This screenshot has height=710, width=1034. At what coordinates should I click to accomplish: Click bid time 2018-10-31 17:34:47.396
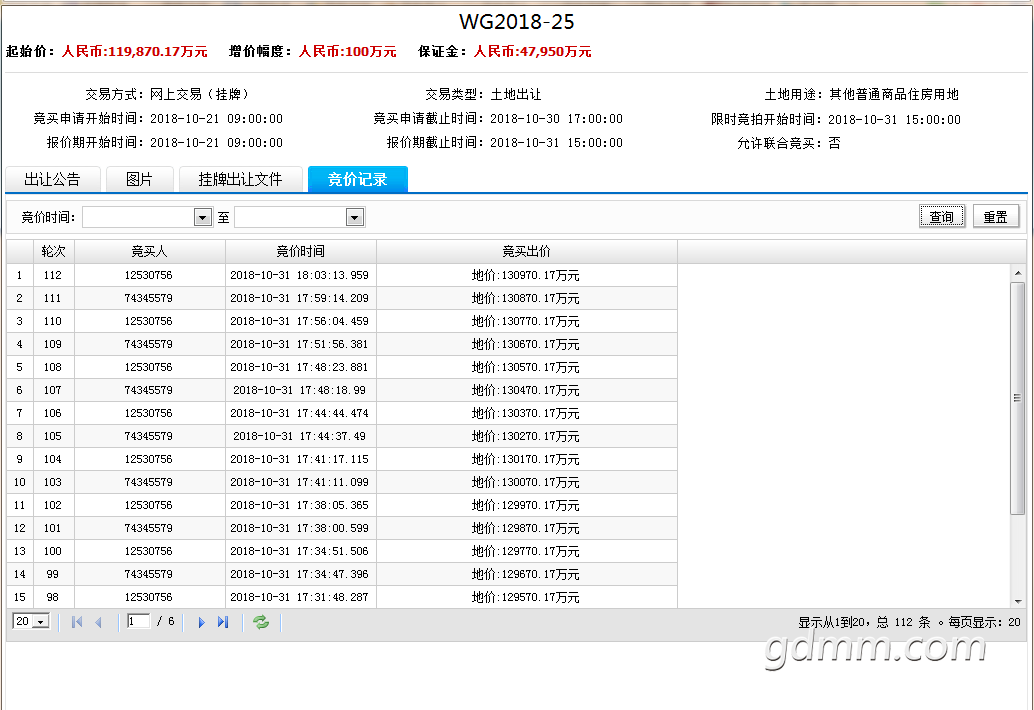tap(299, 574)
